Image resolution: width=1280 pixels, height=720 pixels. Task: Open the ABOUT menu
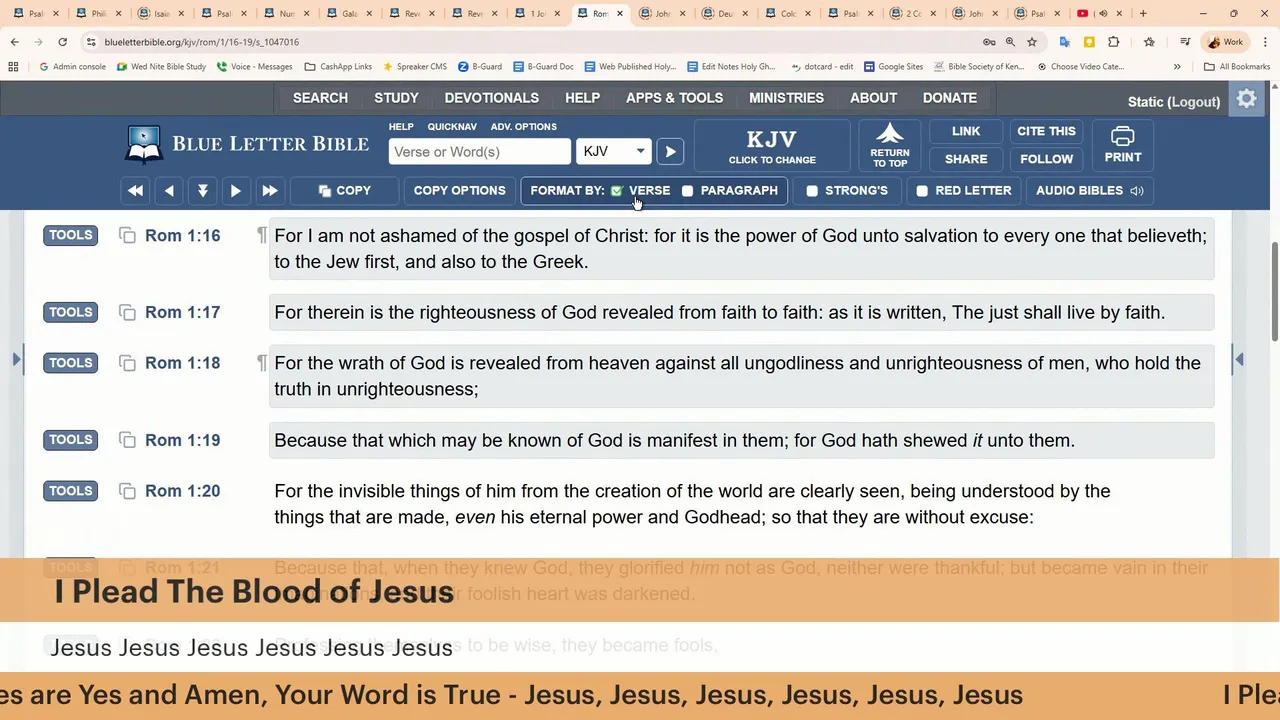point(873,98)
